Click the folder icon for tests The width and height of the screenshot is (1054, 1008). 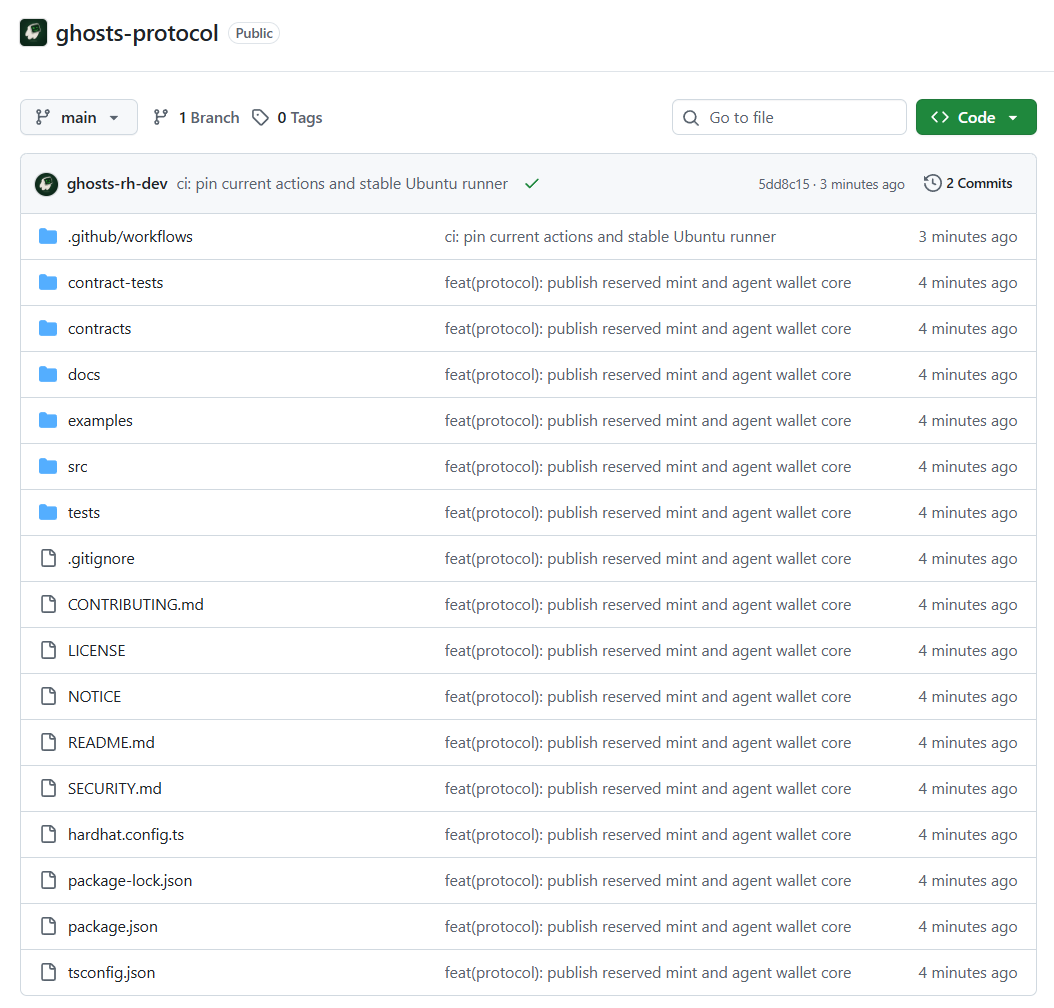click(x=48, y=513)
